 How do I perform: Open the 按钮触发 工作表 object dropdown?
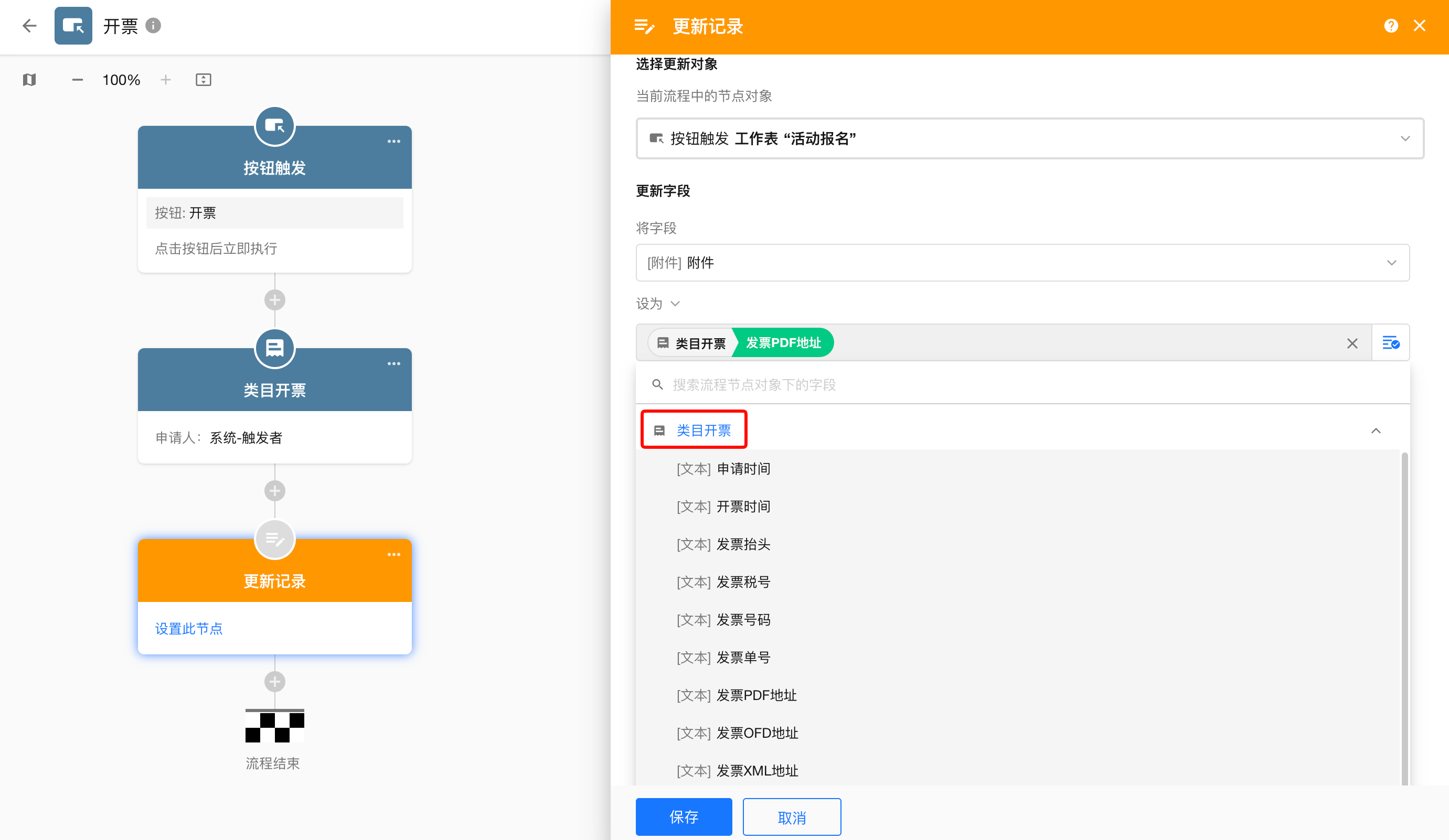click(1029, 138)
